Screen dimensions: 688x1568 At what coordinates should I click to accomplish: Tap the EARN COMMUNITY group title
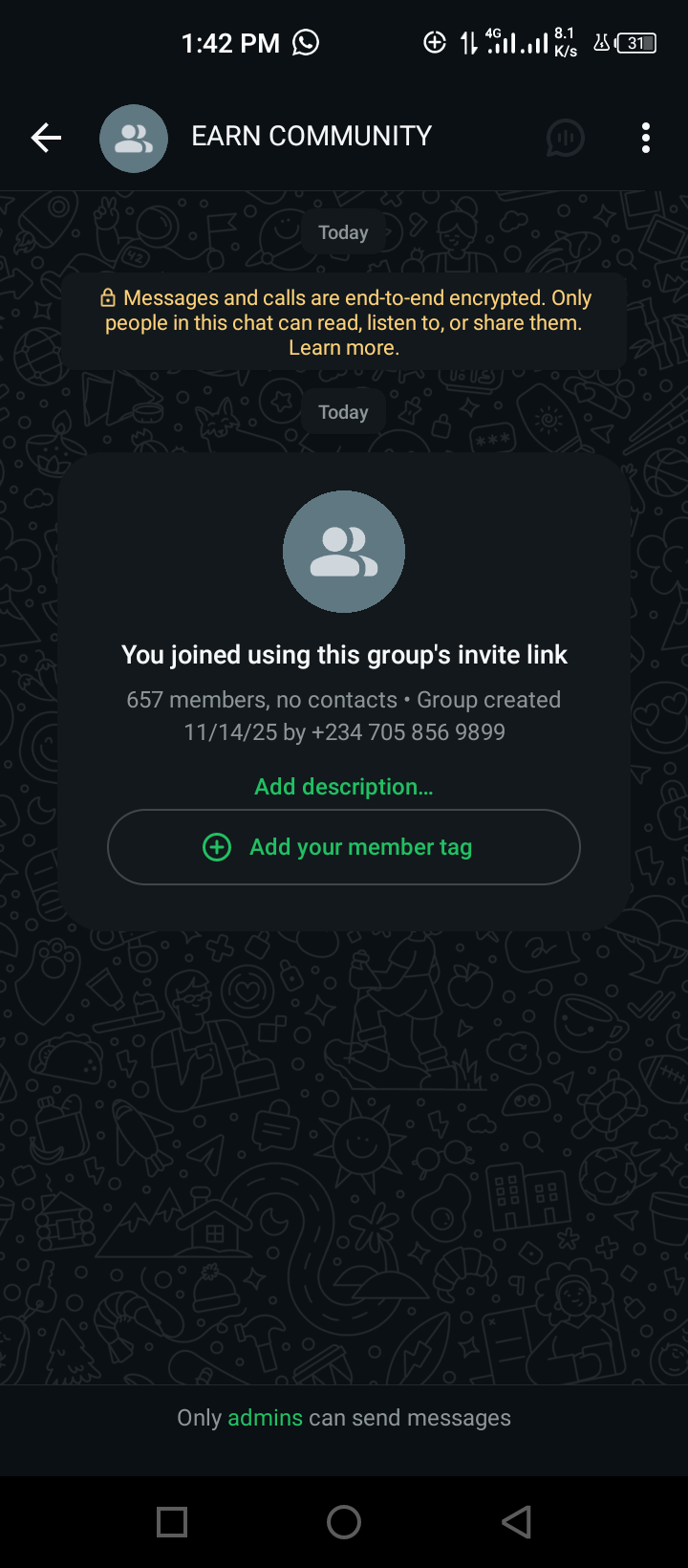pos(312,136)
